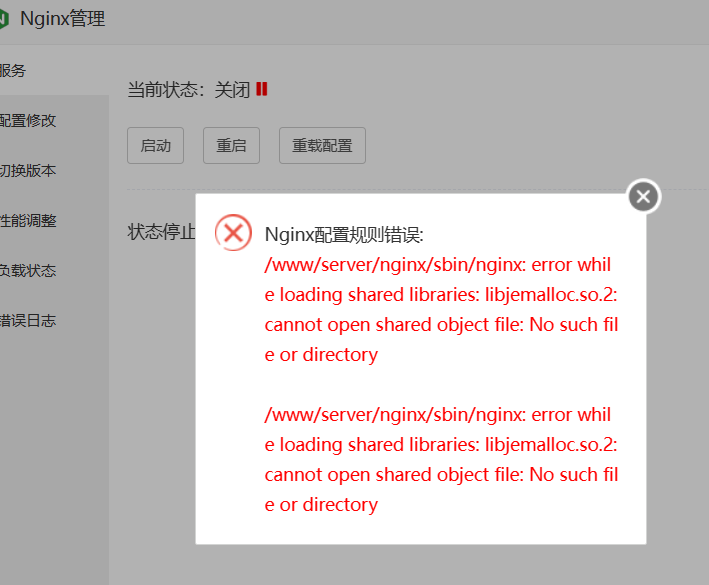Click the Nginx管理 title text

62,19
